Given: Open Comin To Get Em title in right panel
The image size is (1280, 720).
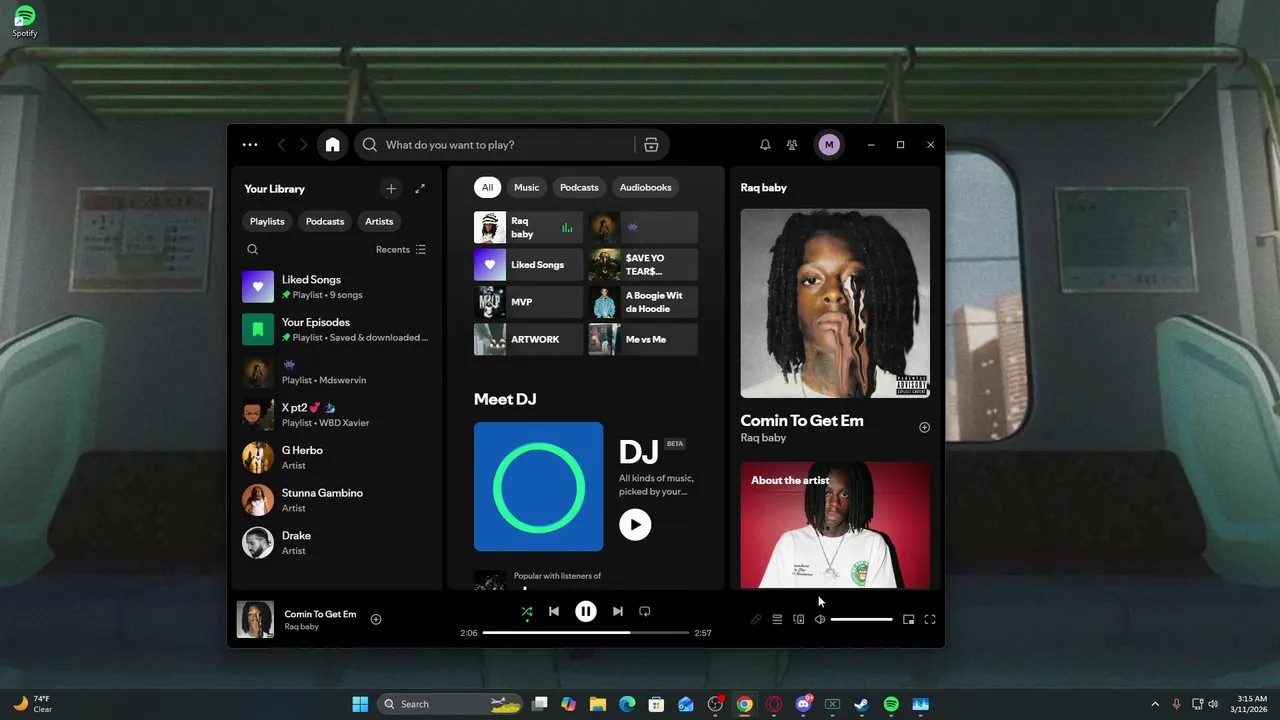Looking at the screenshot, I should [801, 421].
